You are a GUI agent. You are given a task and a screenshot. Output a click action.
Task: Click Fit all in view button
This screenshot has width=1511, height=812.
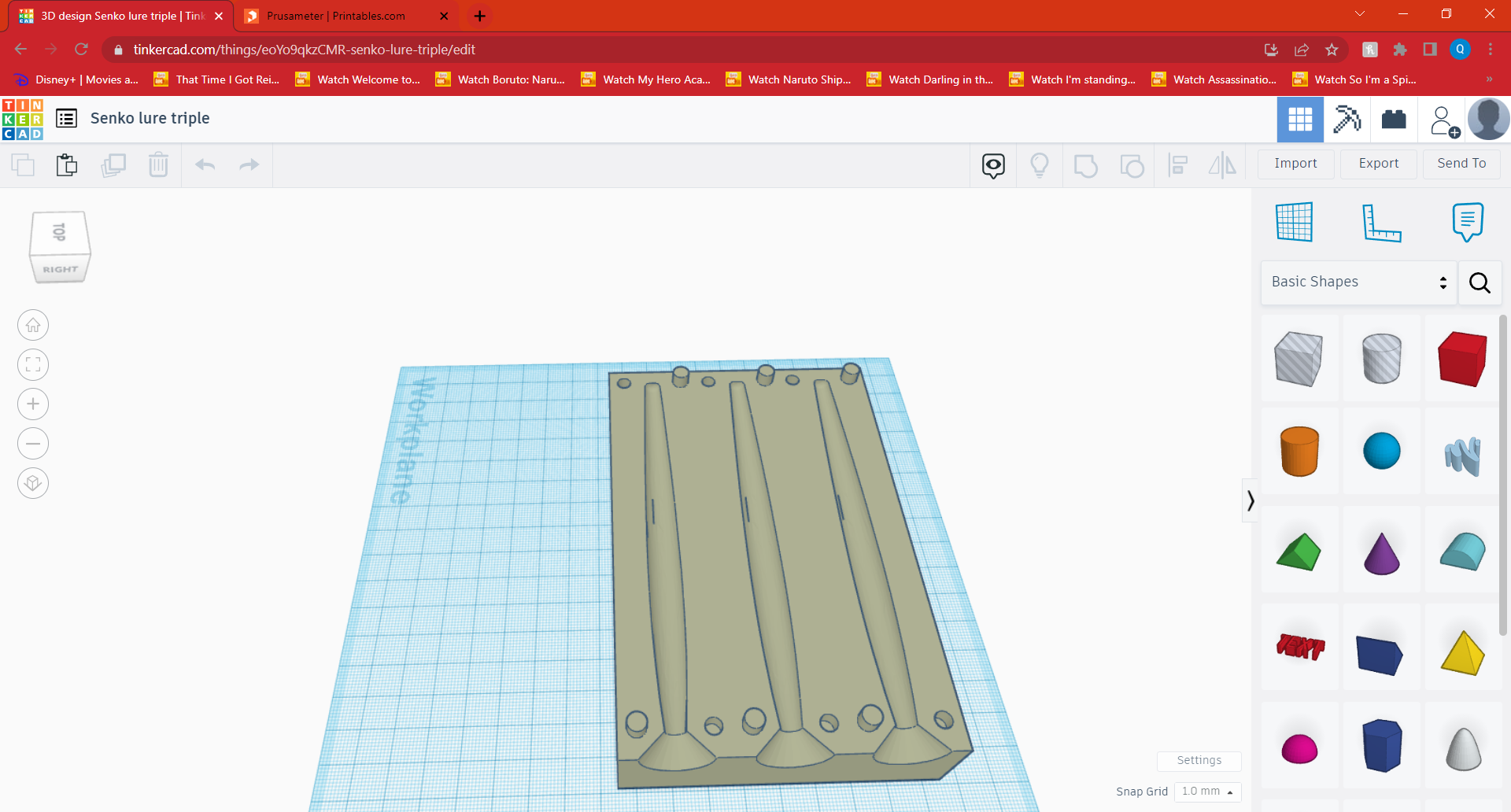33,364
